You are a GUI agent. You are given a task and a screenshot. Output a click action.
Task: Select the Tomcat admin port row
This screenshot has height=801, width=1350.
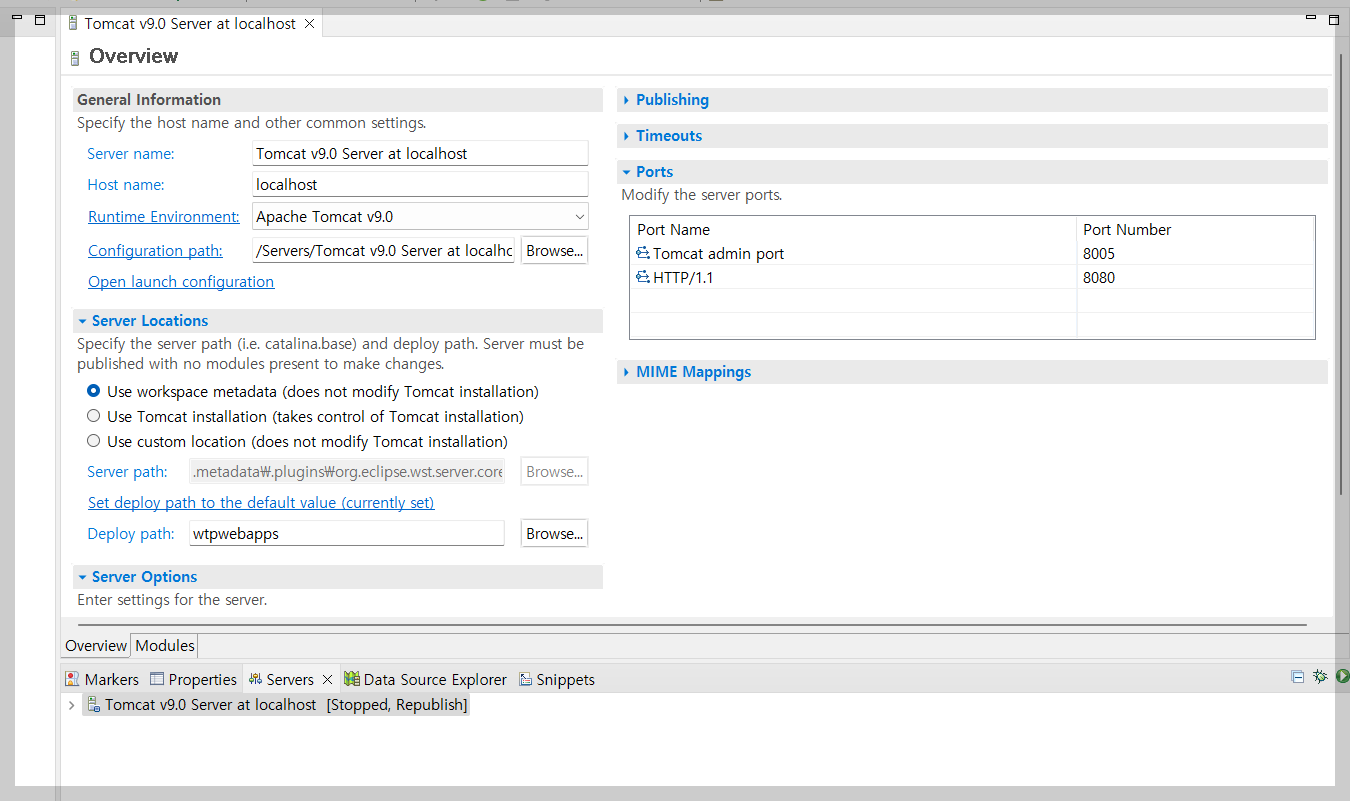point(972,254)
